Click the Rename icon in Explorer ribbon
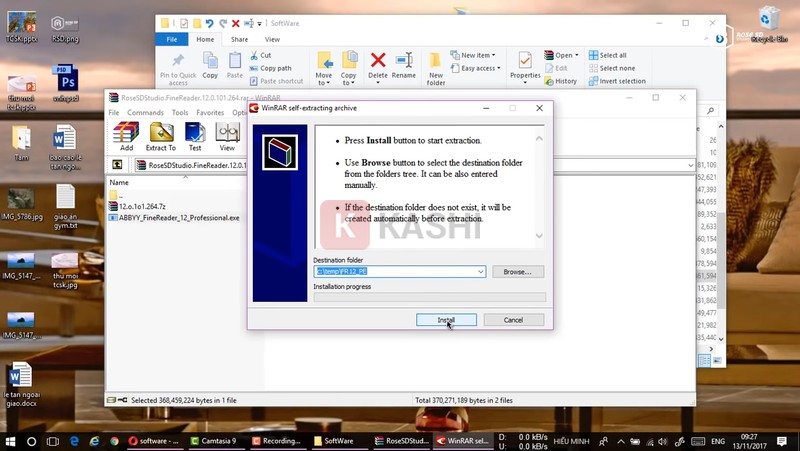Screen dimensions: 800x451 click(x=404, y=66)
